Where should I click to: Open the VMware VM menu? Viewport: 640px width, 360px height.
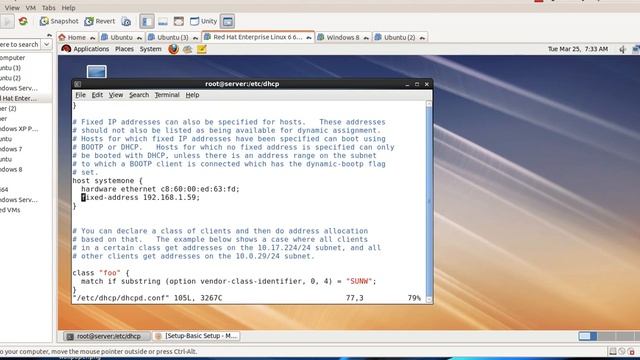[31, 8]
